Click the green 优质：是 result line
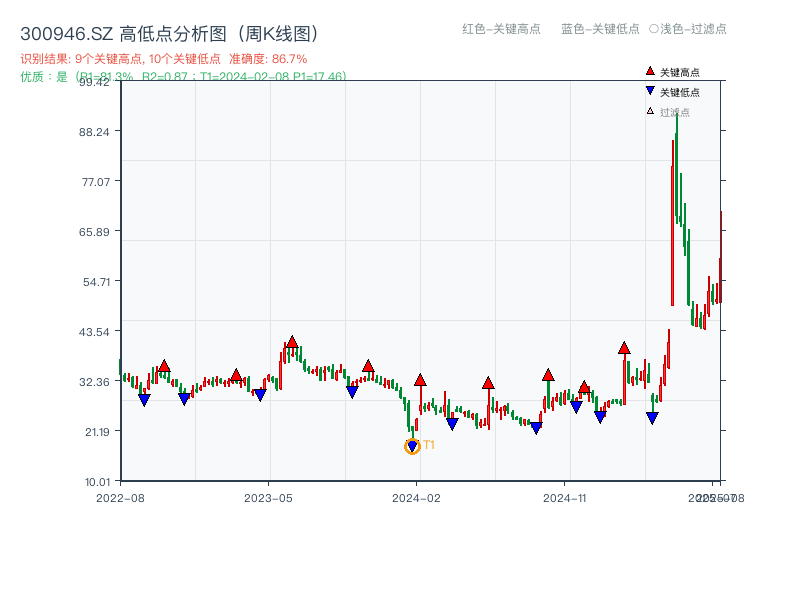 (x=183, y=77)
